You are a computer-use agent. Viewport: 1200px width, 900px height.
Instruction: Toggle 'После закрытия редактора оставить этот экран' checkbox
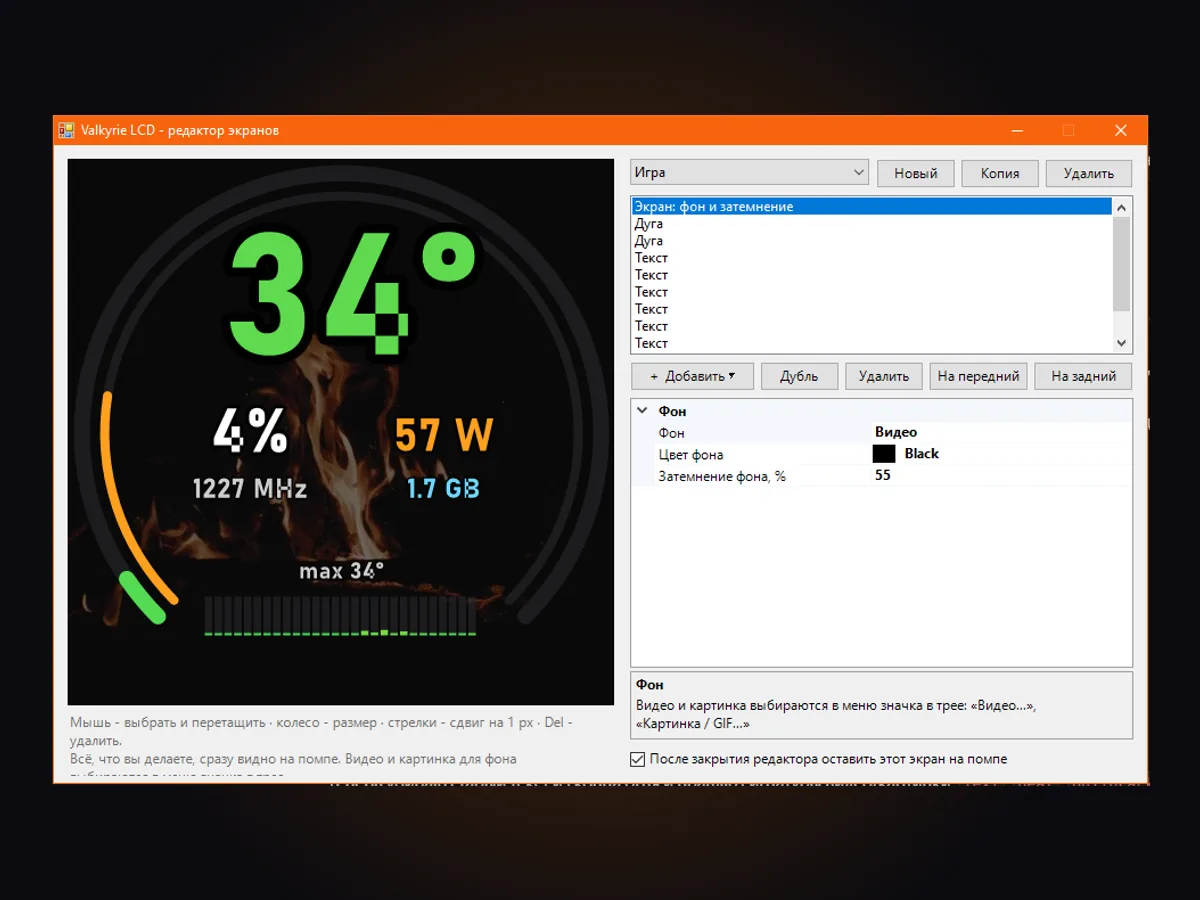(638, 759)
